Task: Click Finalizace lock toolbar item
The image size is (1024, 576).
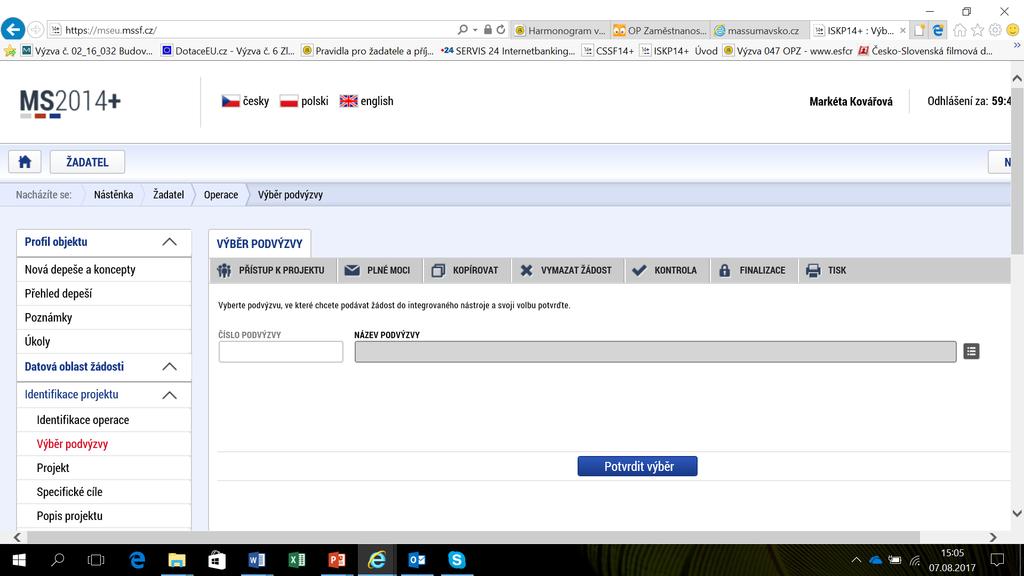Action: point(752,270)
